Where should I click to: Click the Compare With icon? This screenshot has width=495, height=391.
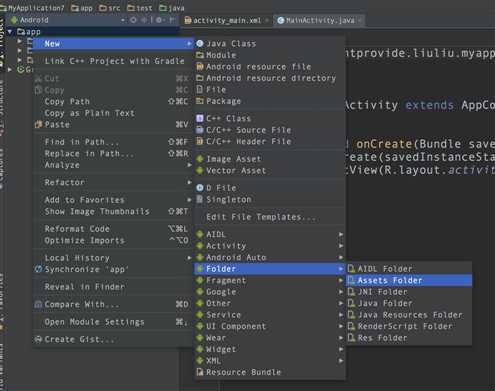point(38,304)
